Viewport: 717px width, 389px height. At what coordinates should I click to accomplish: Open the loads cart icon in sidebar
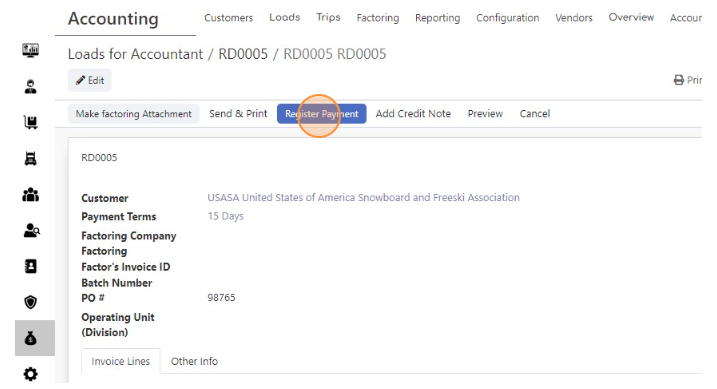coord(31,122)
